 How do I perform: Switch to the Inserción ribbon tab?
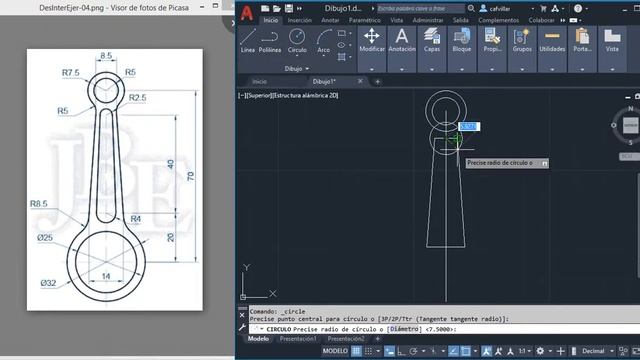pyautogui.click(x=300, y=20)
